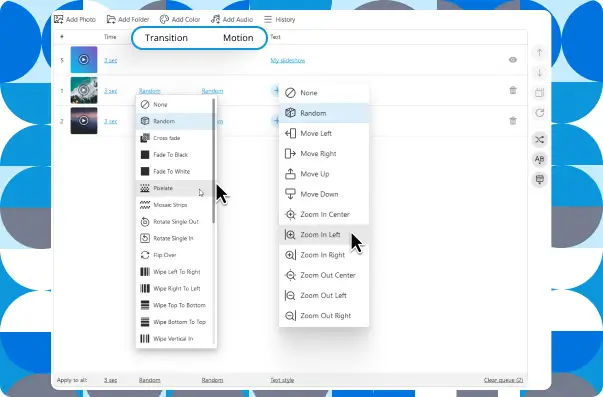Click the AB text sort icon
Screen dimensions: 603x397
tap(540, 159)
